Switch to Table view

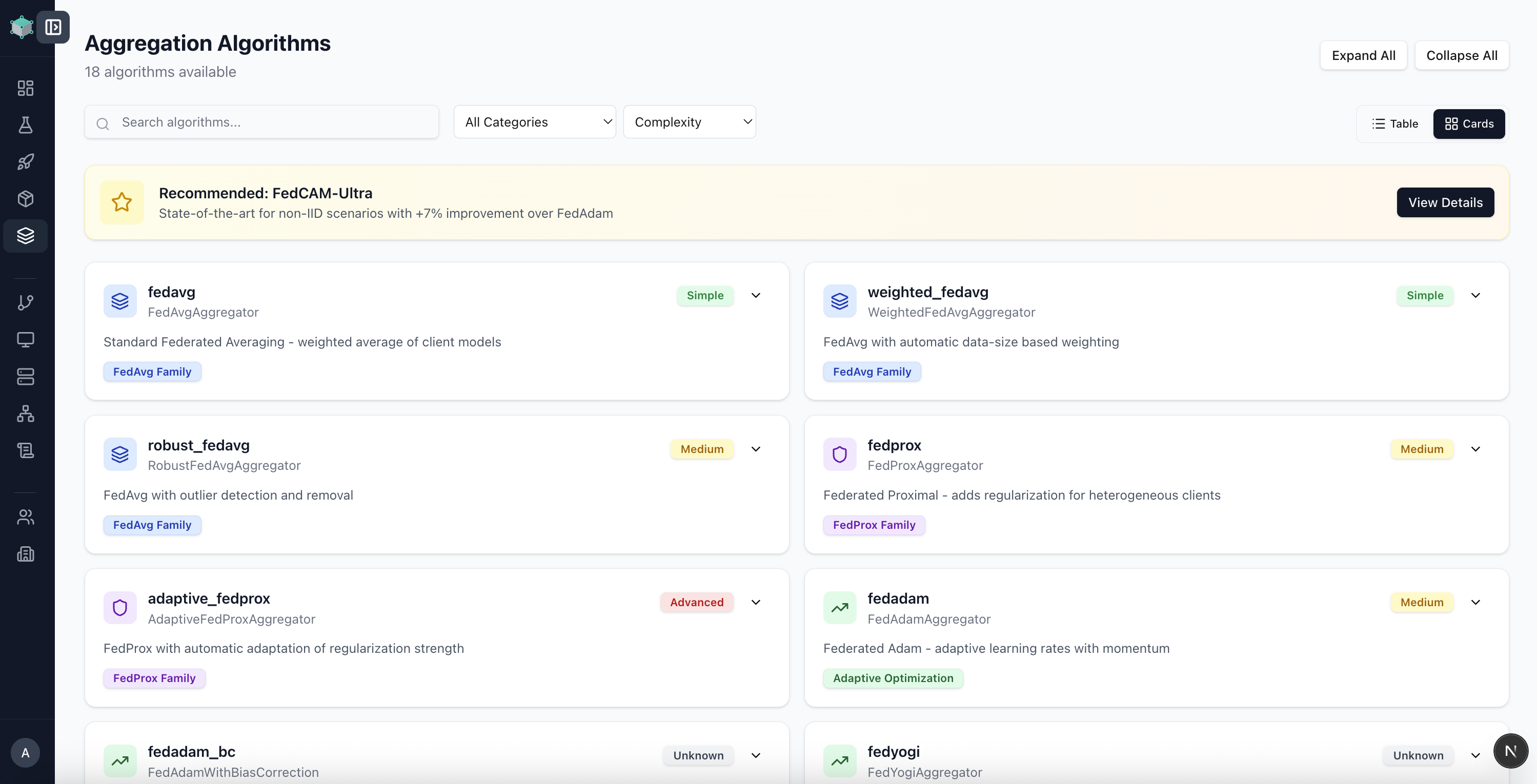coord(1395,124)
